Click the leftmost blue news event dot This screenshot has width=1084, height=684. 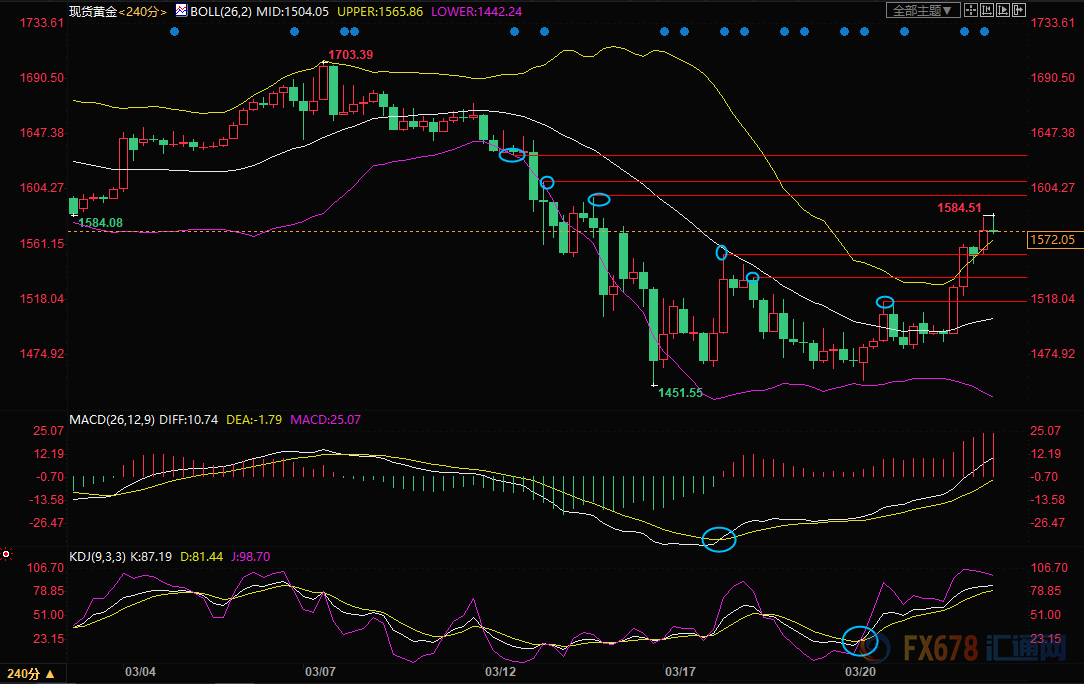[x=174, y=32]
